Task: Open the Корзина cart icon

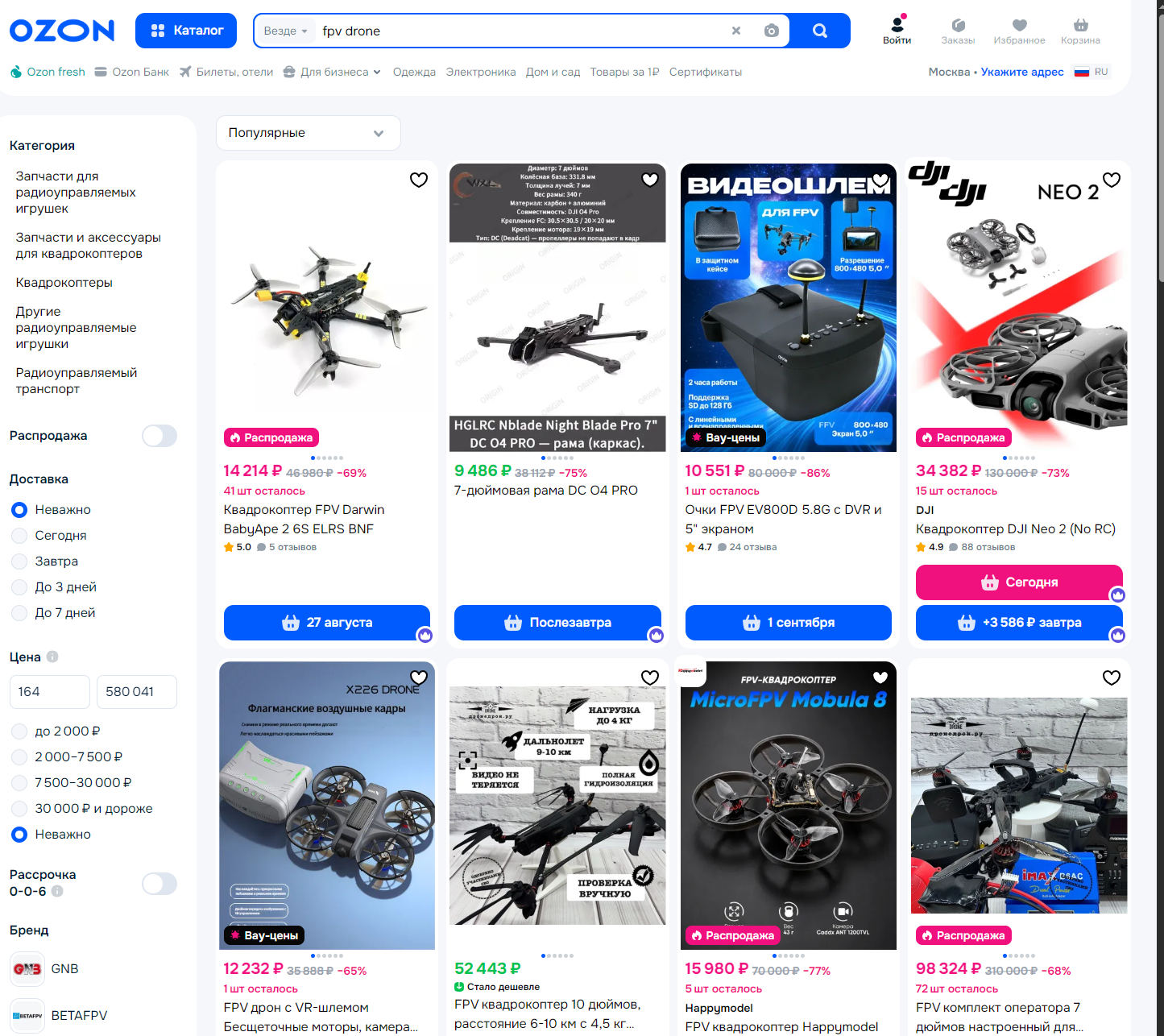Action: click(1080, 31)
